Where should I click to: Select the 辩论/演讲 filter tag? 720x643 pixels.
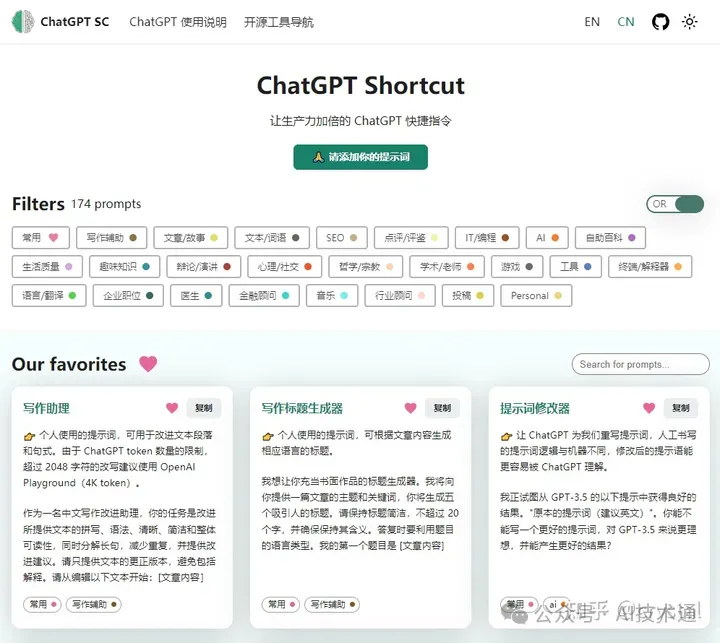click(203, 266)
